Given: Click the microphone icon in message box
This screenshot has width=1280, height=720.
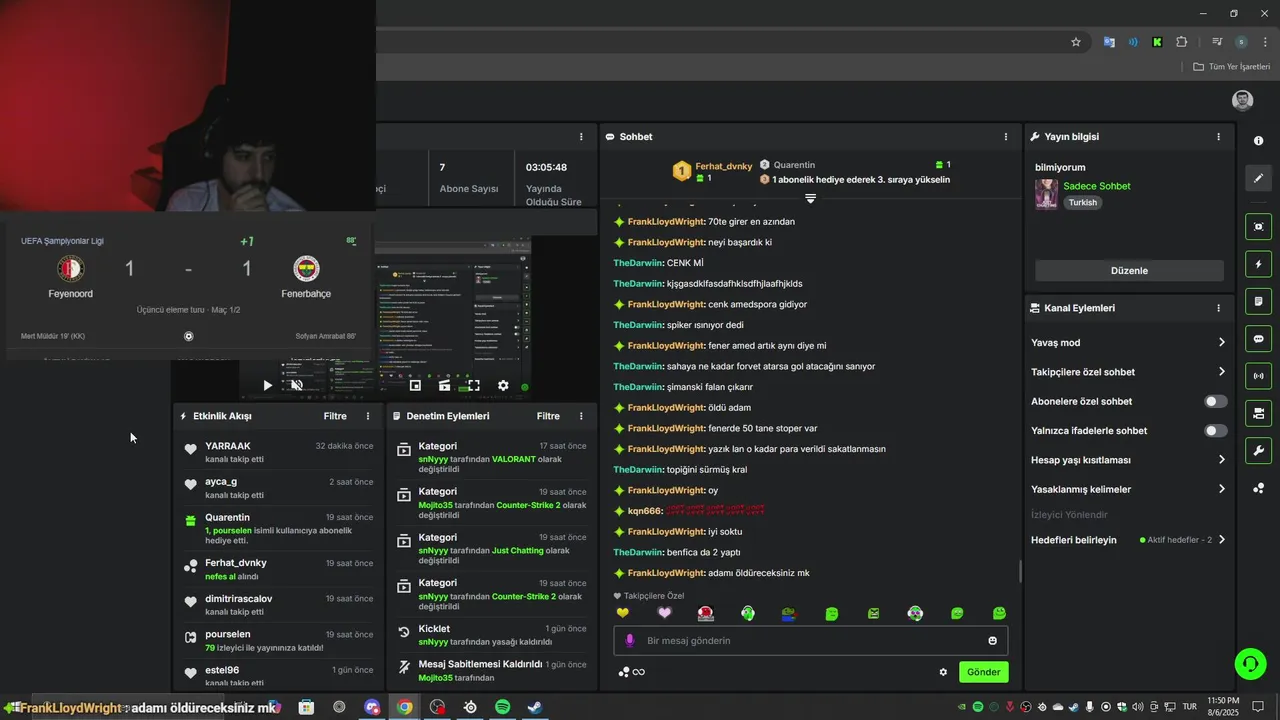Looking at the screenshot, I should [x=630, y=641].
